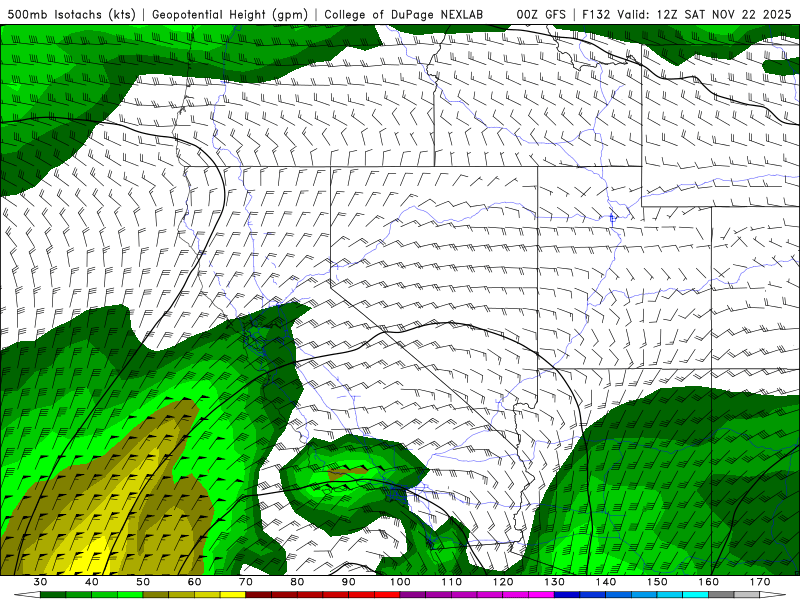Click the left arrow end of the colorbar
This screenshot has height=600, width=800.
[x=28, y=595]
